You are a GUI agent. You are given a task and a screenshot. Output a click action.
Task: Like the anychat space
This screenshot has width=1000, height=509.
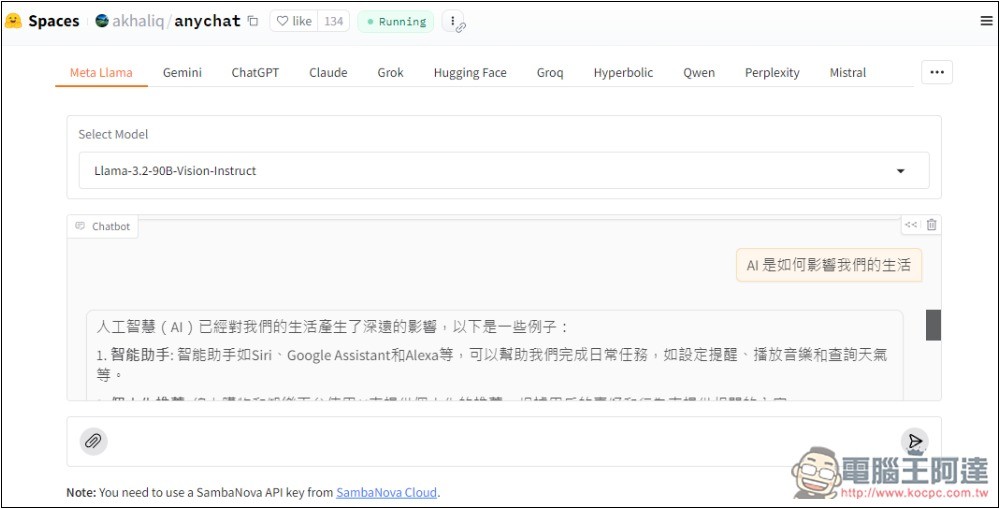294,21
